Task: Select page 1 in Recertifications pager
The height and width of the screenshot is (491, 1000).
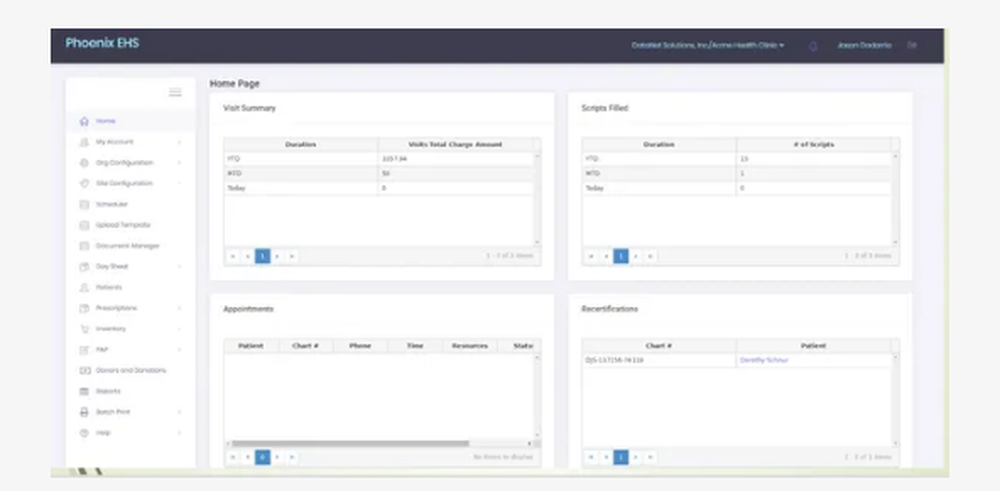Action: point(621,457)
